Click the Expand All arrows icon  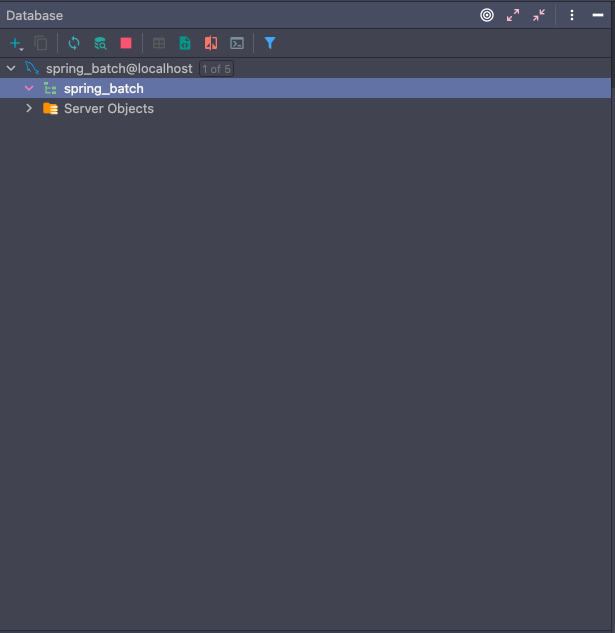coord(513,15)
